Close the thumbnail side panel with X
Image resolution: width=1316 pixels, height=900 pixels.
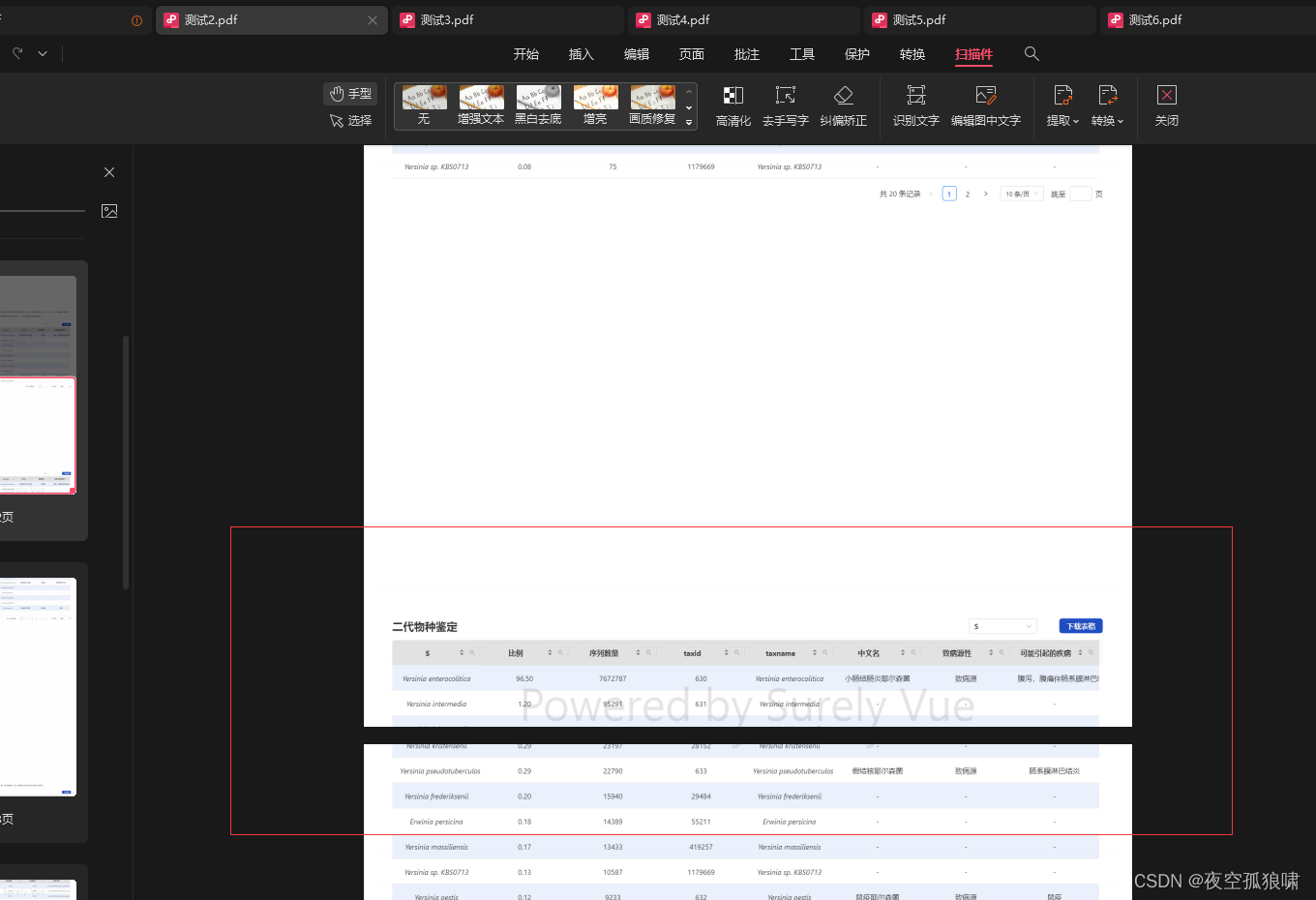coord(109,172)
